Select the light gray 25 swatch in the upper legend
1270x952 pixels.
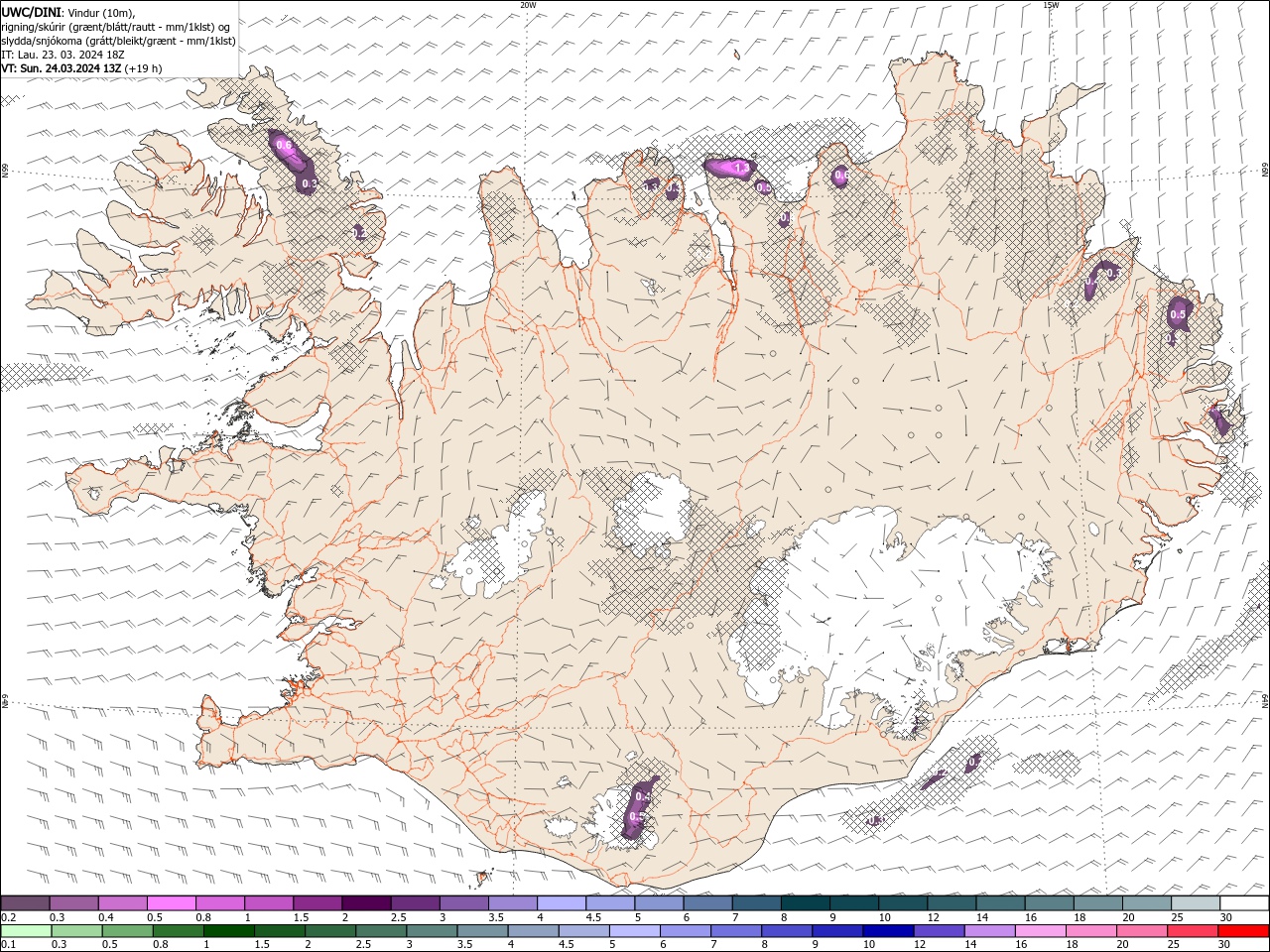tap(1196, 903)
